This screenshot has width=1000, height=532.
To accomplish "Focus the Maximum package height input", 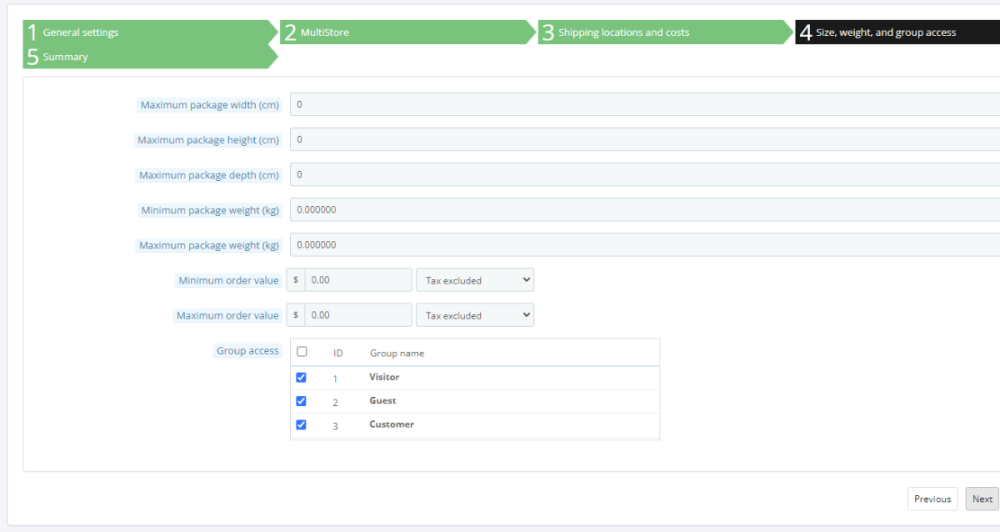I will coord(644,140).
